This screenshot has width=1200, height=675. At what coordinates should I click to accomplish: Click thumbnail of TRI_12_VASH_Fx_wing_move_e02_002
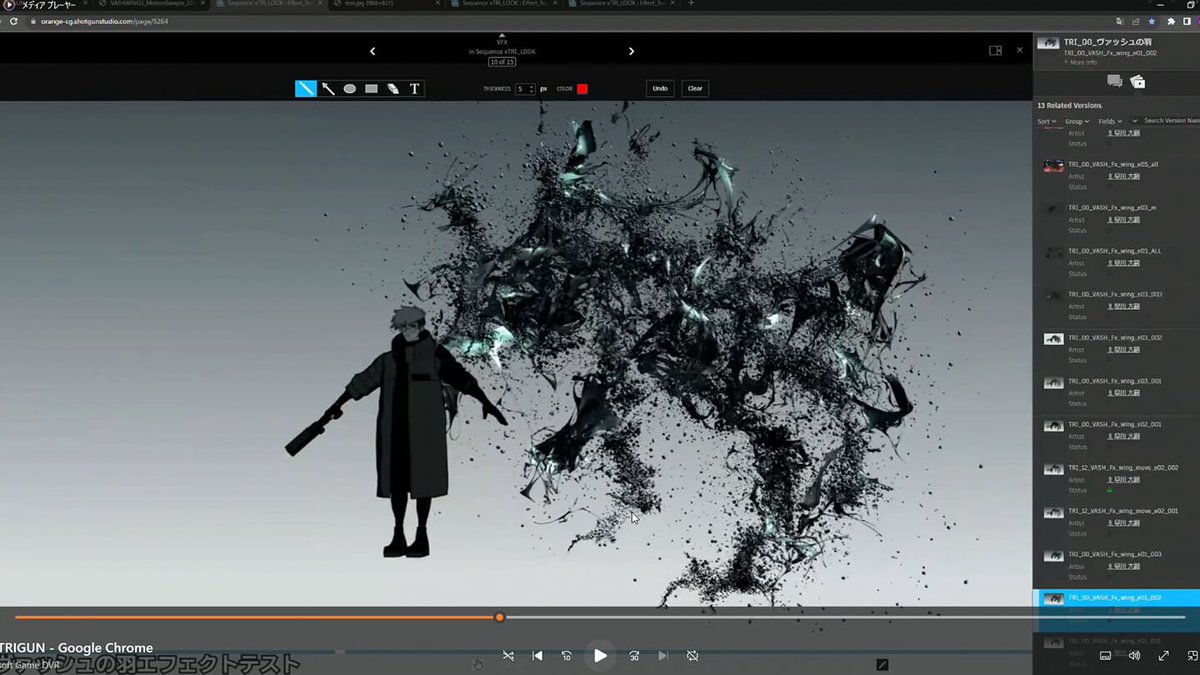1053,470
